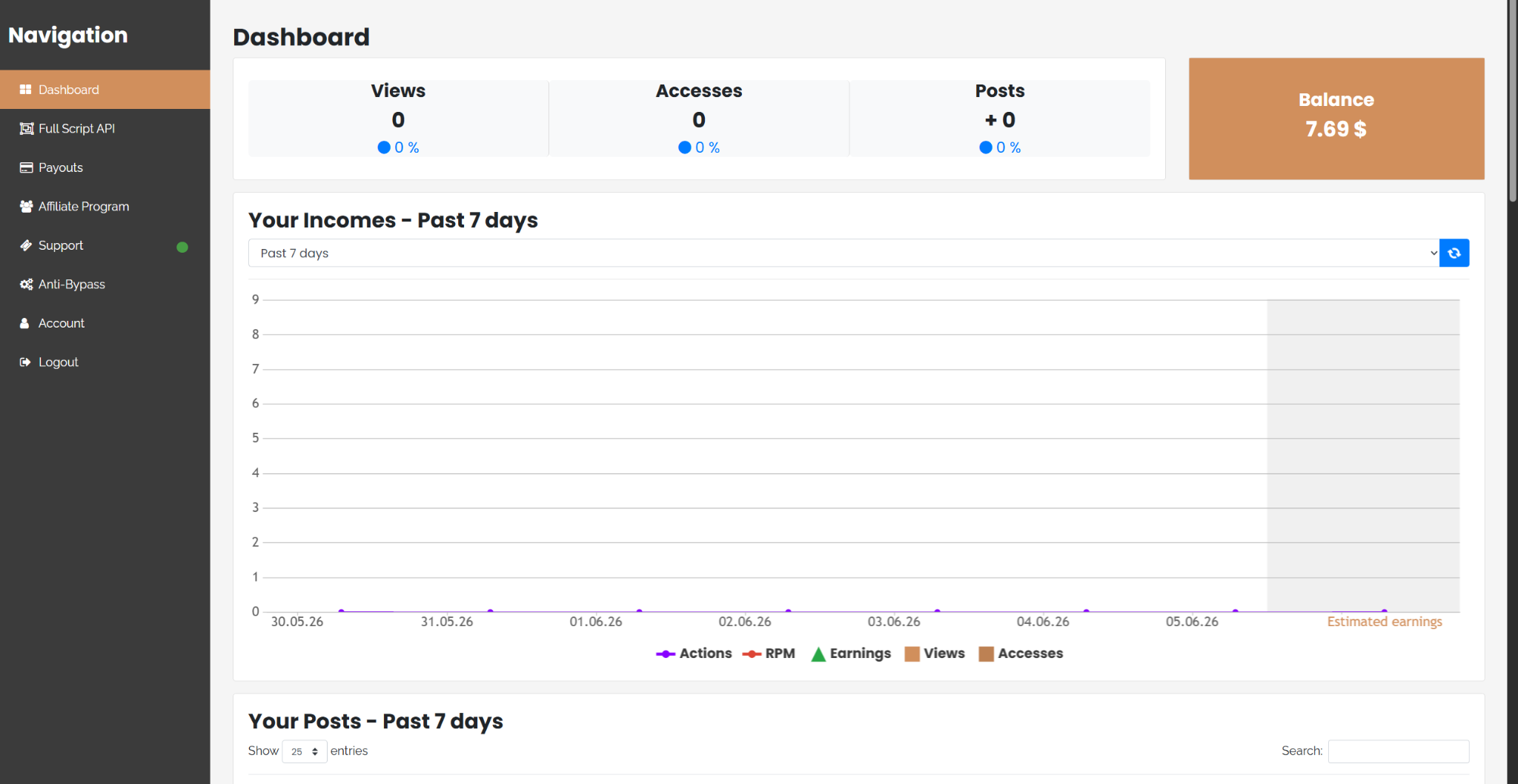Click the Balance 7.69 $ card
The image size is (1518, 784).
[1336, 119]
